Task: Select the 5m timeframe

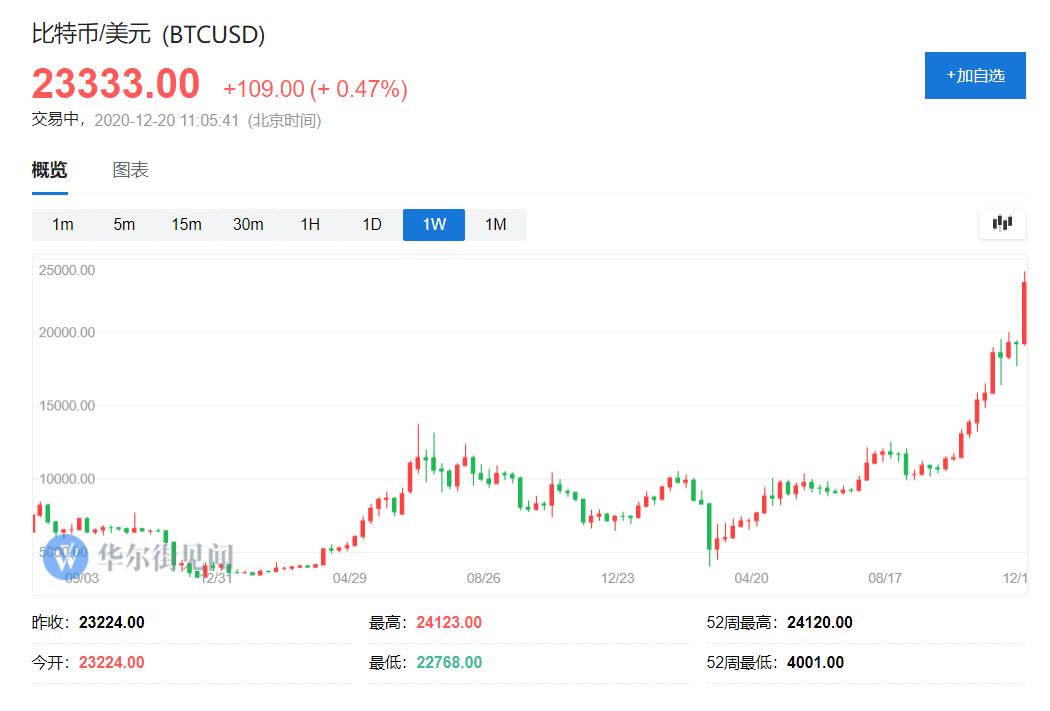Action: [124, 224]
